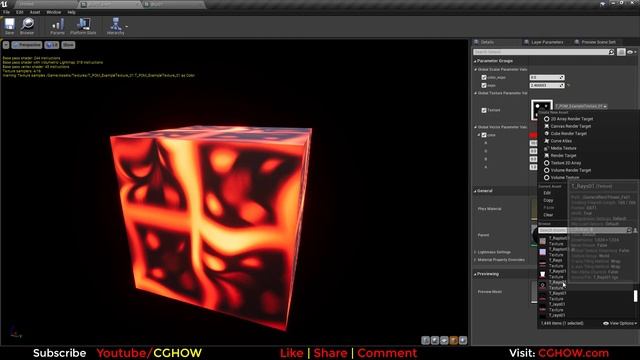Switch to the Preview Scene Settings tab
Image resolution: width=640 pixels, height=360 pixels.
[598, 42]
